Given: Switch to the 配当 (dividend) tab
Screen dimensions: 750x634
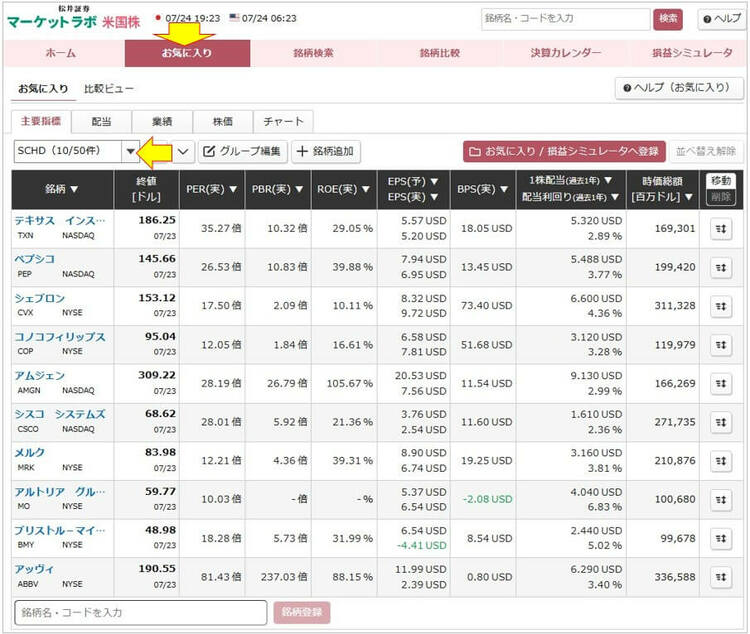Looking at the screenshot, I should coord(102,122).
